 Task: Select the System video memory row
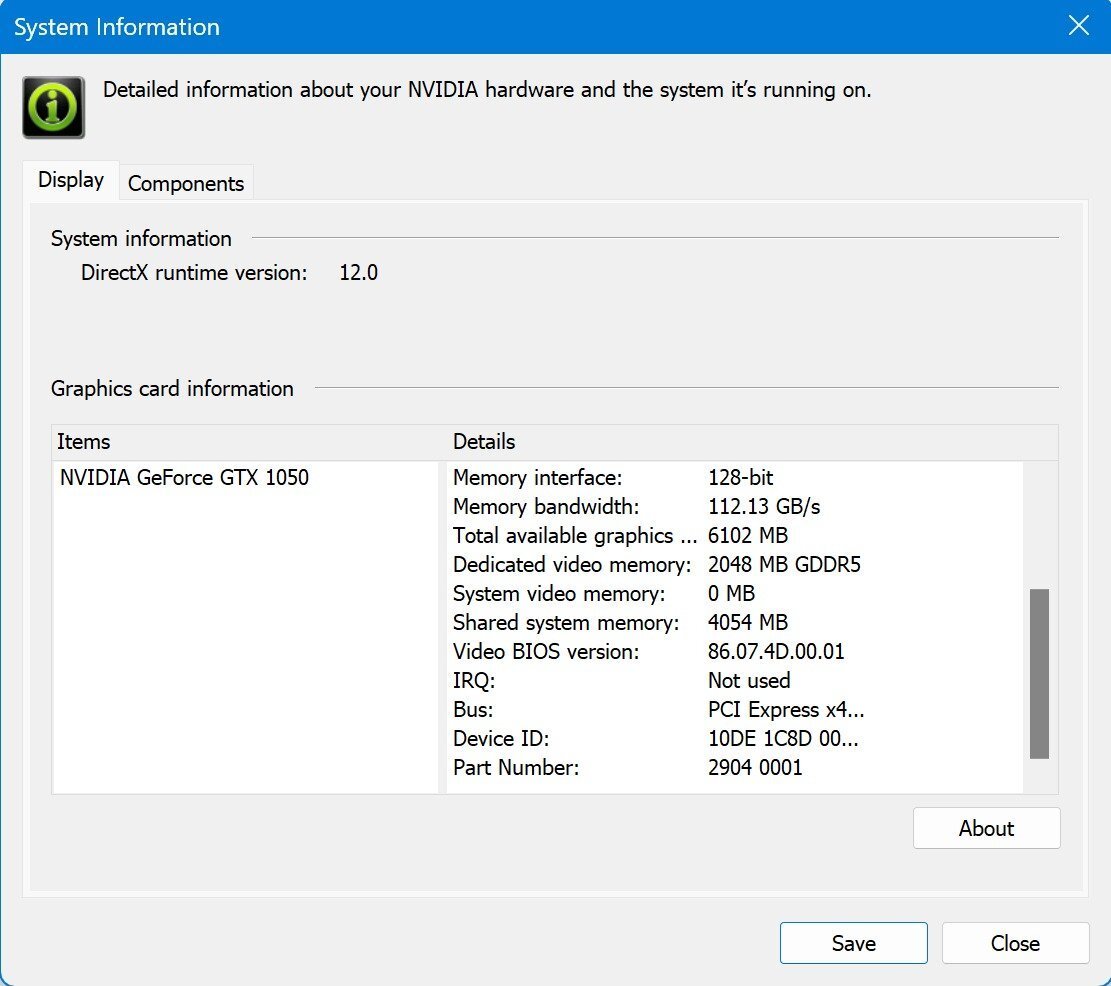[x=734, y=594]
